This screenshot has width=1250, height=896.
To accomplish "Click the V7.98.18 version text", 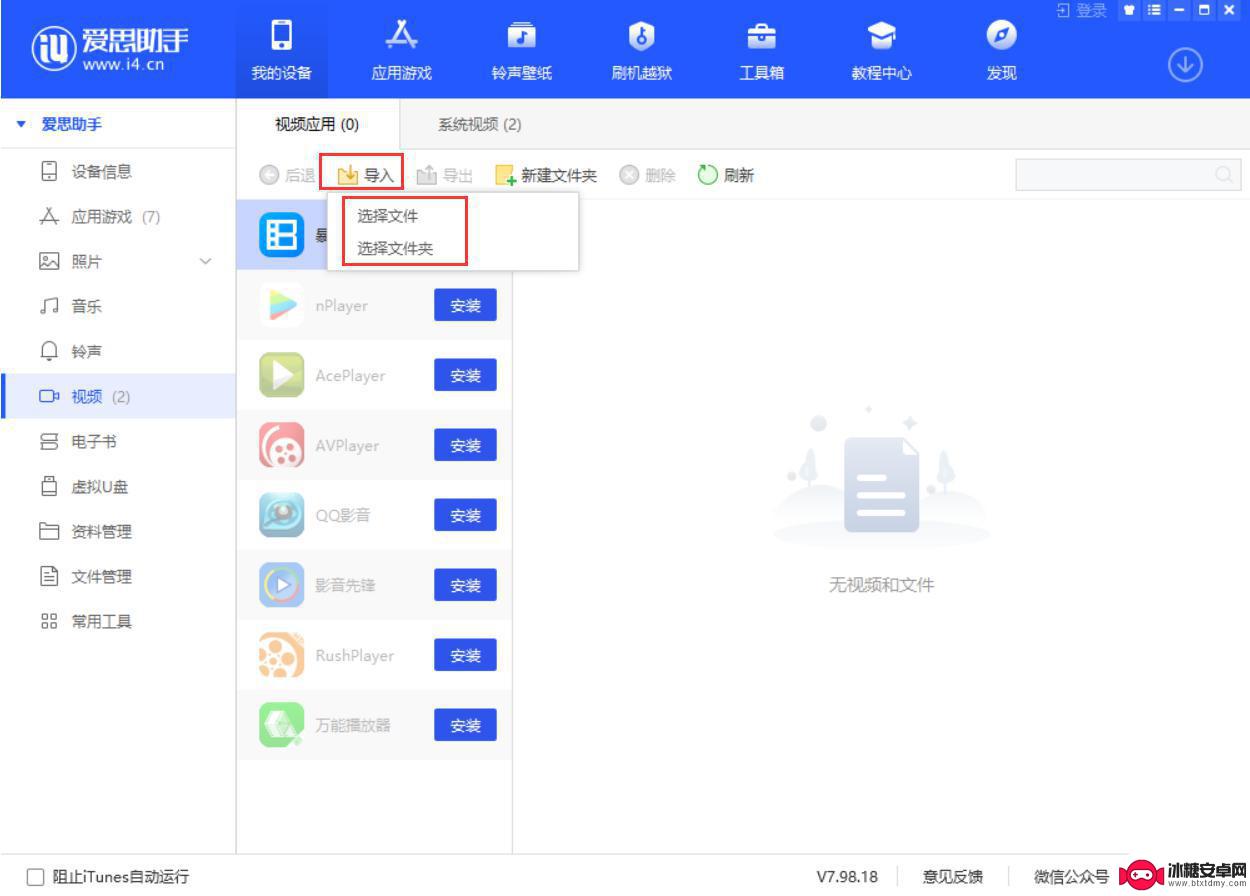I will [847, 877].
